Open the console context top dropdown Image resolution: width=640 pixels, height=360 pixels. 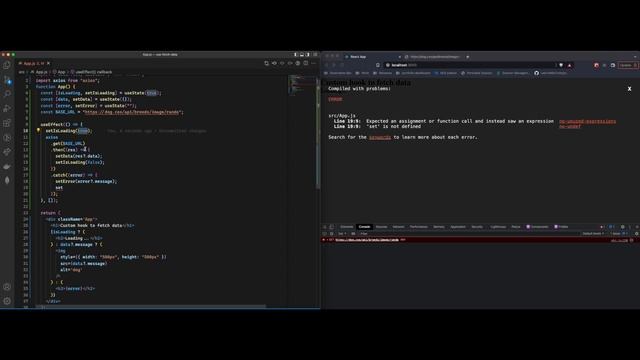click(342, 234)
